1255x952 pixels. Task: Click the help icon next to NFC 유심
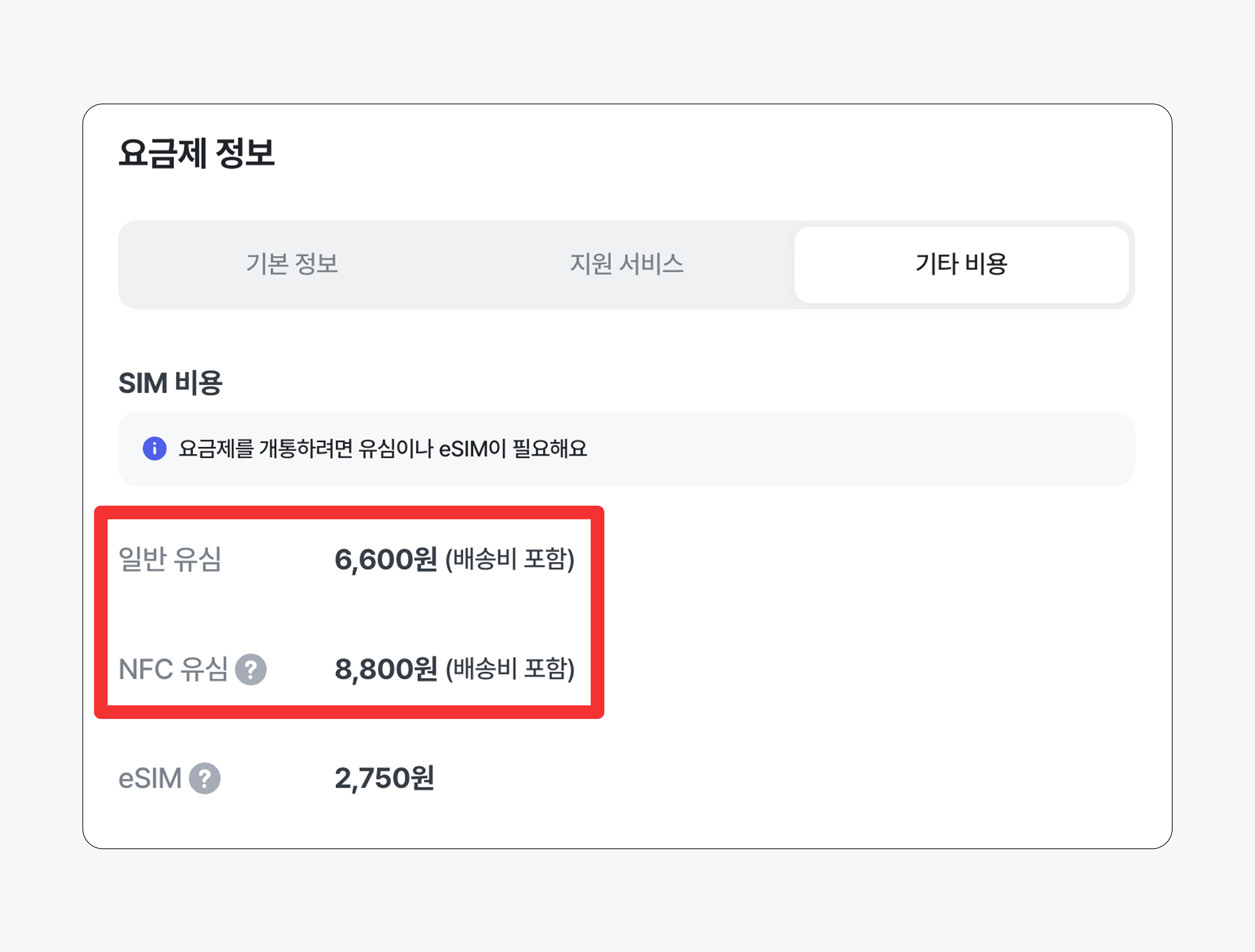tap(251, 670)
